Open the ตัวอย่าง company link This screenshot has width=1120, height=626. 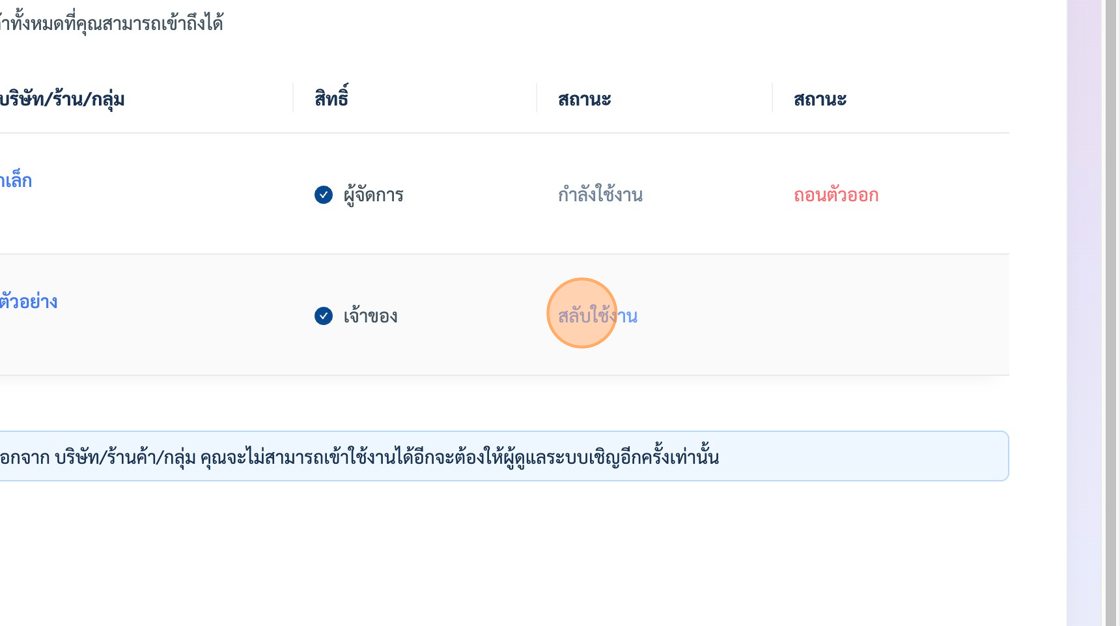(29, 301)
